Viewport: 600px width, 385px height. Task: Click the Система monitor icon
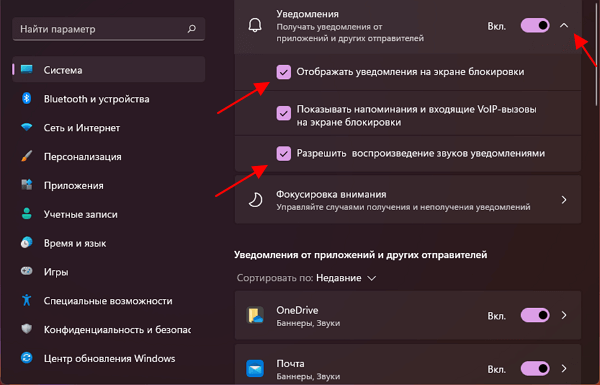(x=27, y=70)
